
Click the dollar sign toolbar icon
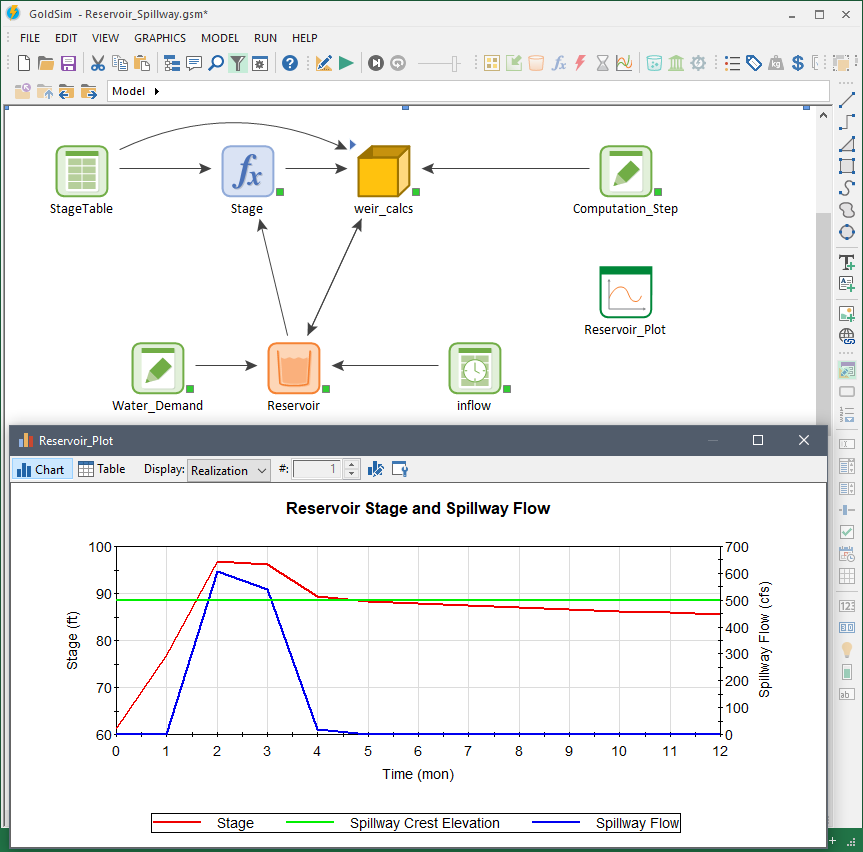(x=798, y=63)
